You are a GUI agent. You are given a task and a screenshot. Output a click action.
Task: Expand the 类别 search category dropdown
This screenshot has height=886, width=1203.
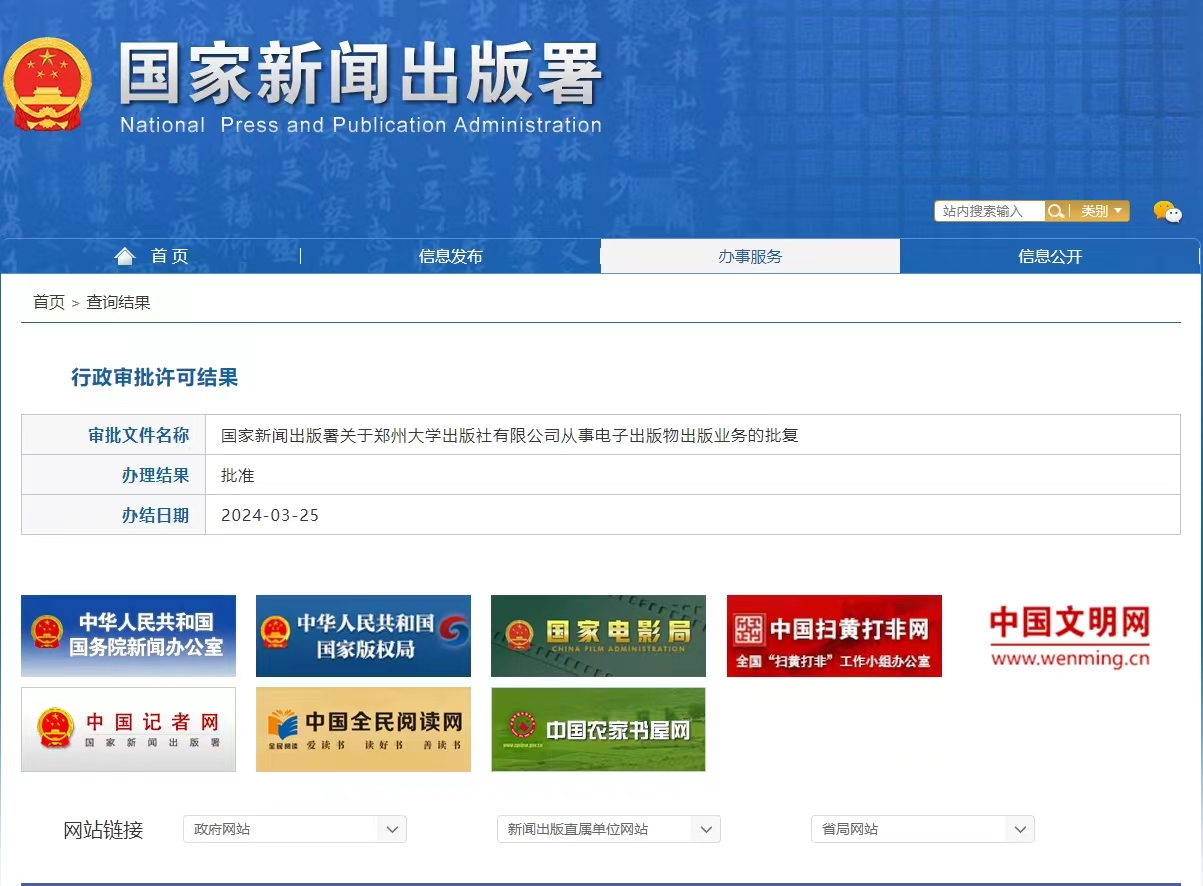pyautogui.click(x=1101, y=211)
